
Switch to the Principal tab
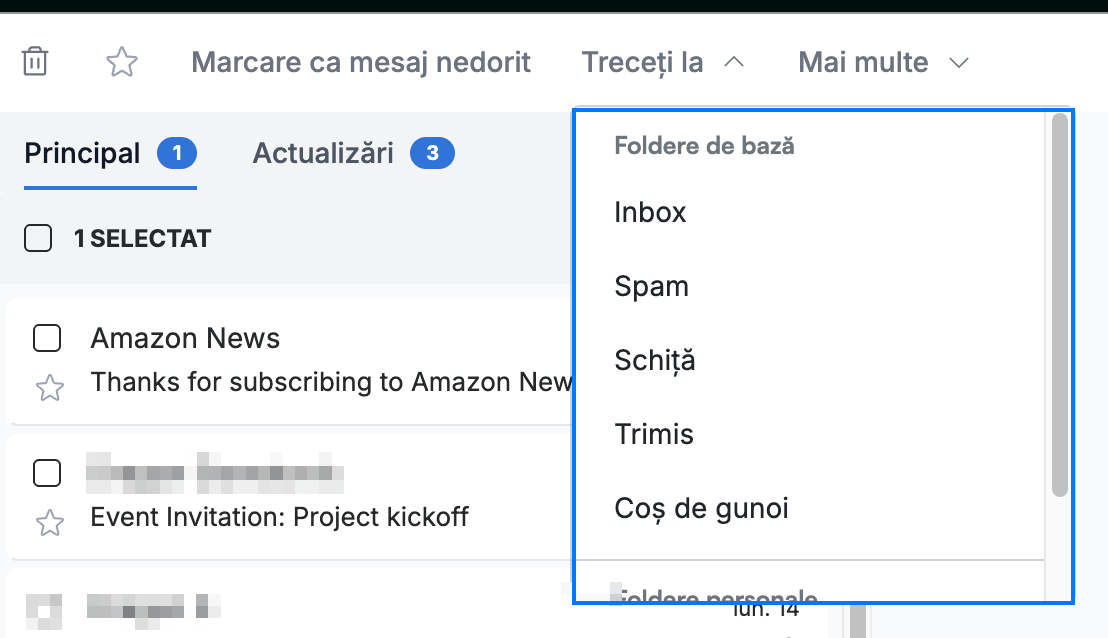coord(110,153)
